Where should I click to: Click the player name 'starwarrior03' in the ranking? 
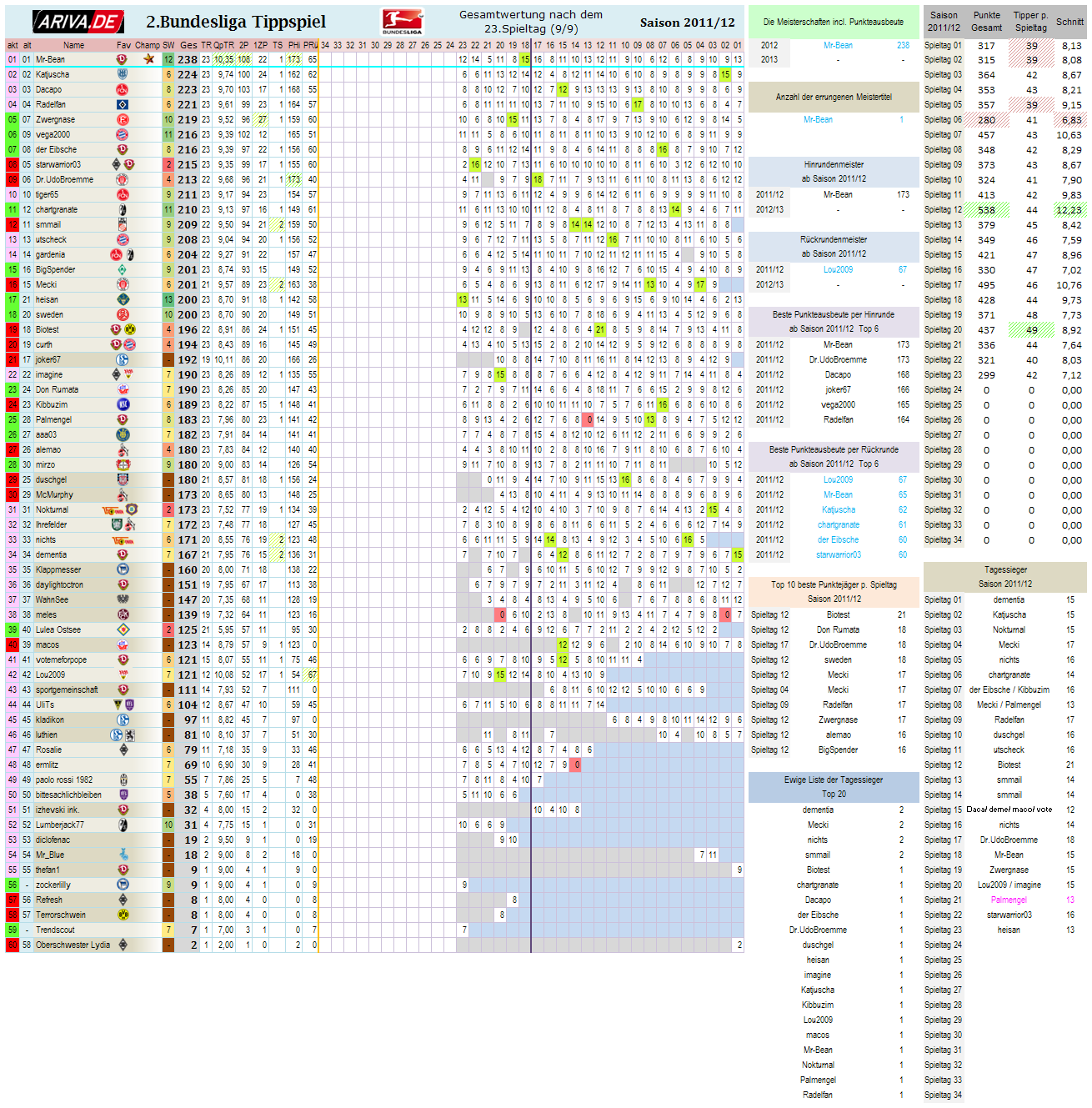(58, 164)
